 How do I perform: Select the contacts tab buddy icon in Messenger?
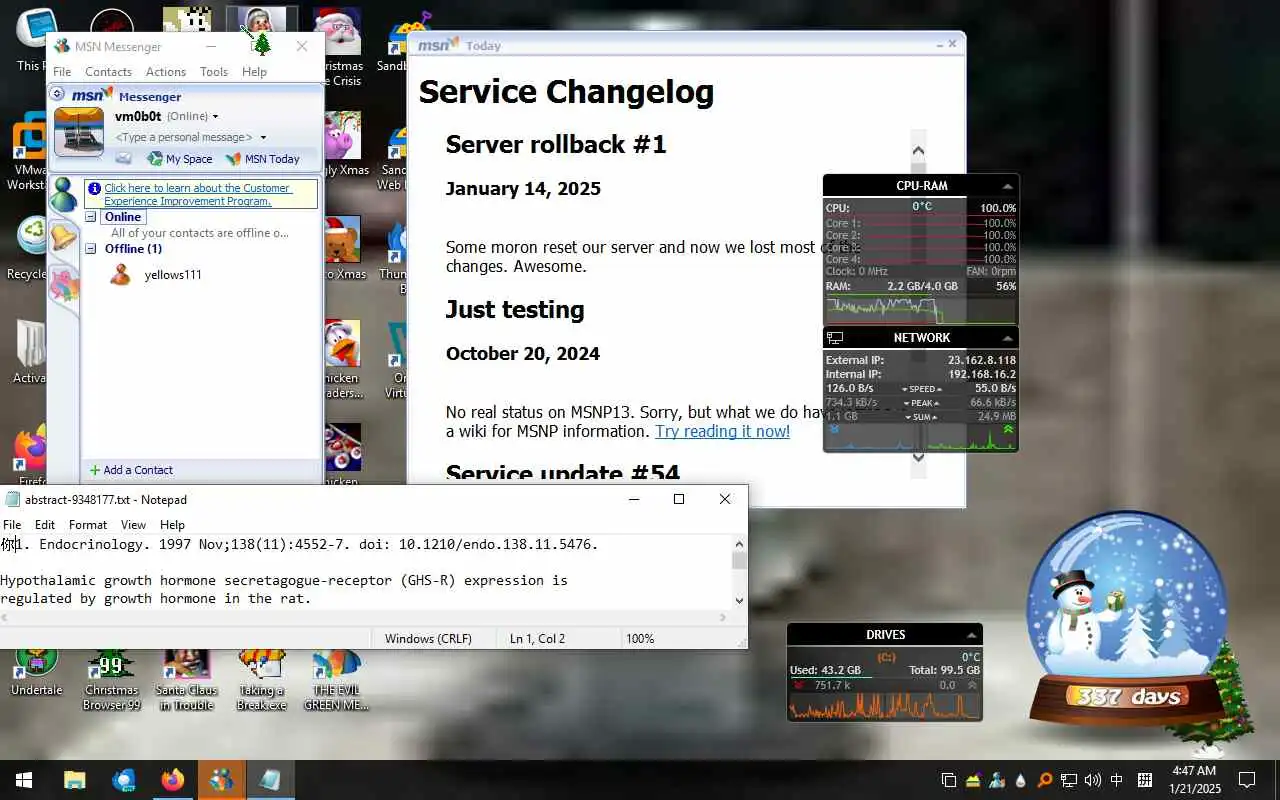point(63,195)
